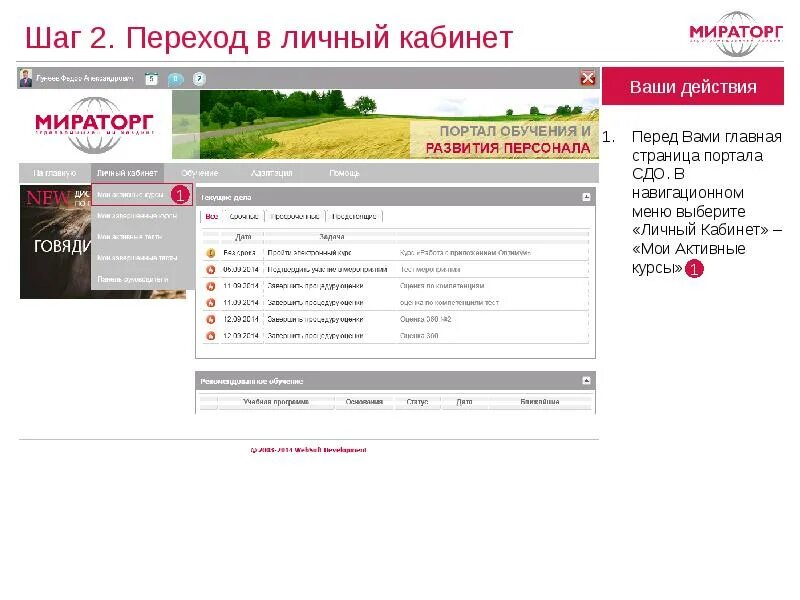Click the Текущие дела panel title
The width and height of the screenshot is (800, 600).
tap(226, 197)
